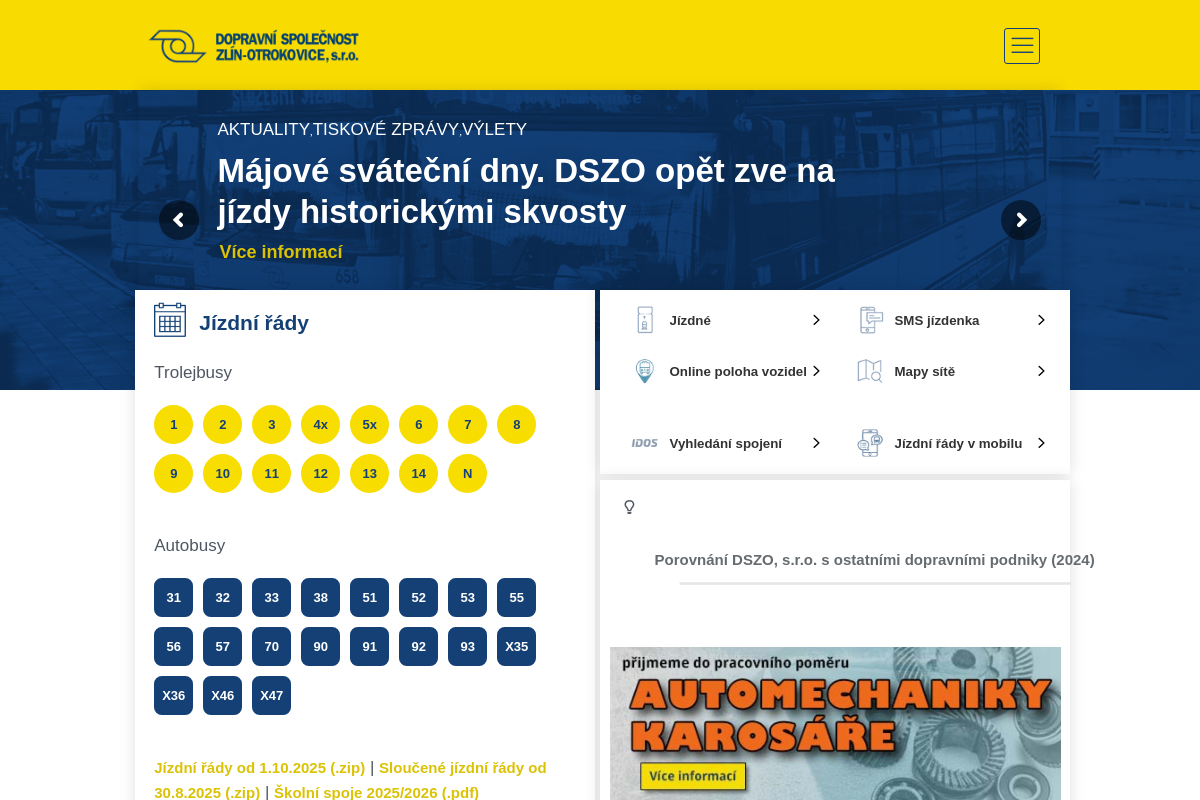Select trolleybus line 3
The width and height of the screenshot is (1200, 800).
[x=271, y=424]
